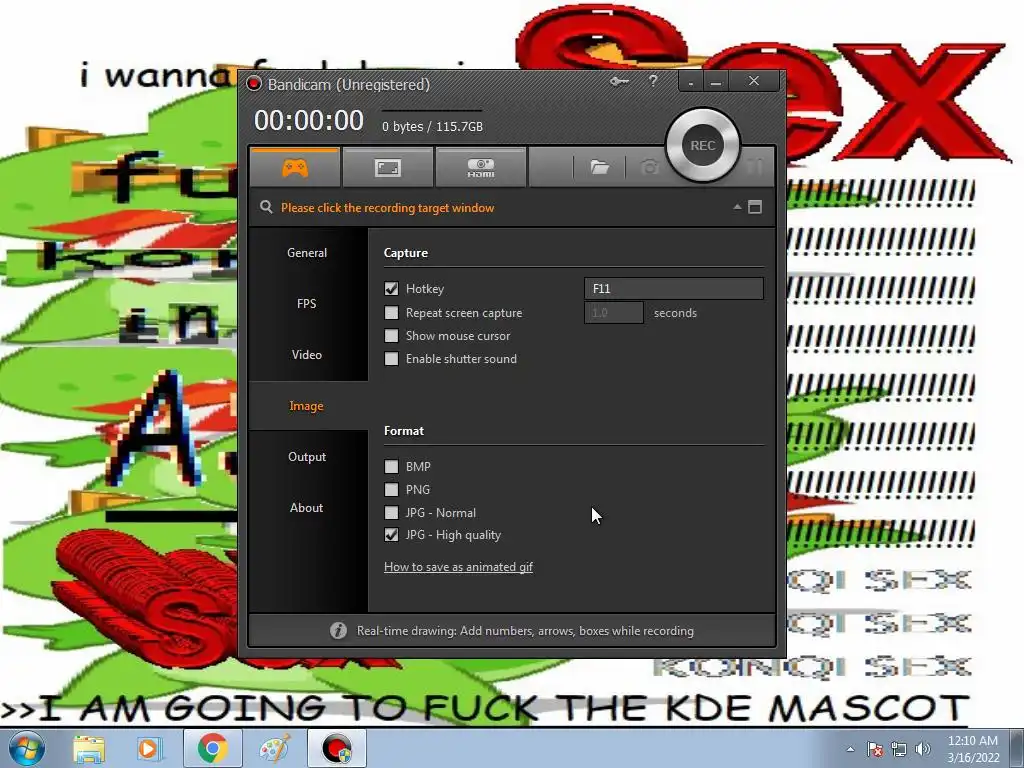Screen dimensions: 1024x768
Task: Select JPG - Normal format checkbox
Action: coord(391,512)
